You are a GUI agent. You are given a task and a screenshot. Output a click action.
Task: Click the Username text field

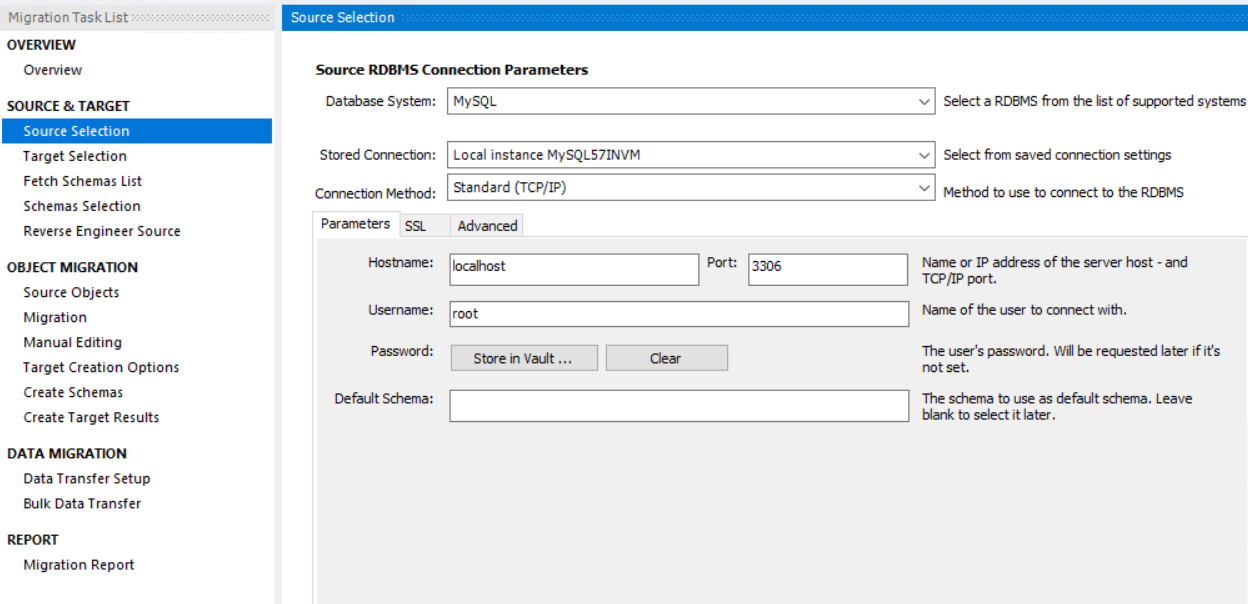pos(678,313)
